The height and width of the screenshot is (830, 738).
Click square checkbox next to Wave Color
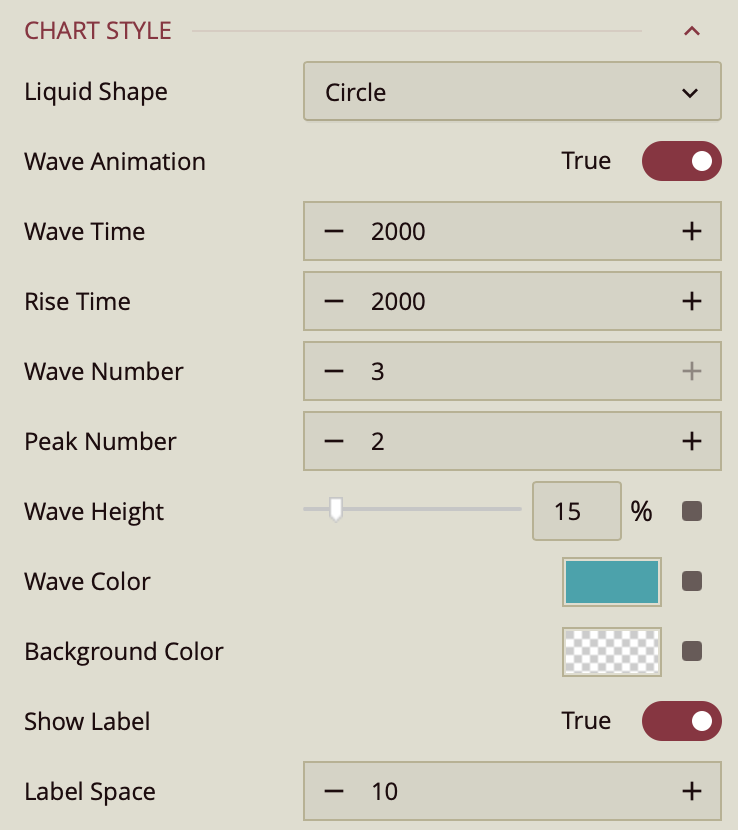(691, 582)
